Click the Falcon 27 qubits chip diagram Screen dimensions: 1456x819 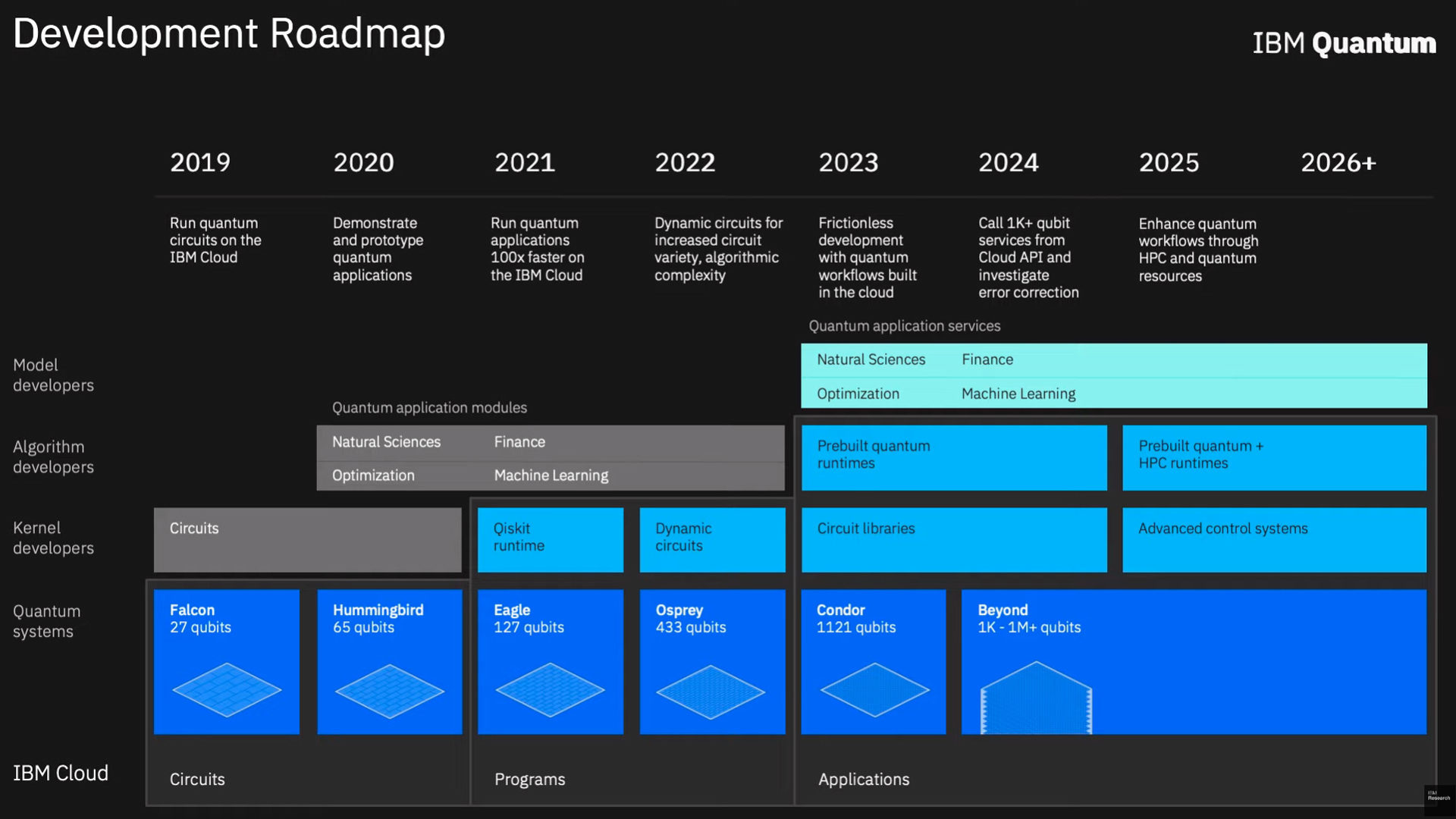(x=226, y=690)
